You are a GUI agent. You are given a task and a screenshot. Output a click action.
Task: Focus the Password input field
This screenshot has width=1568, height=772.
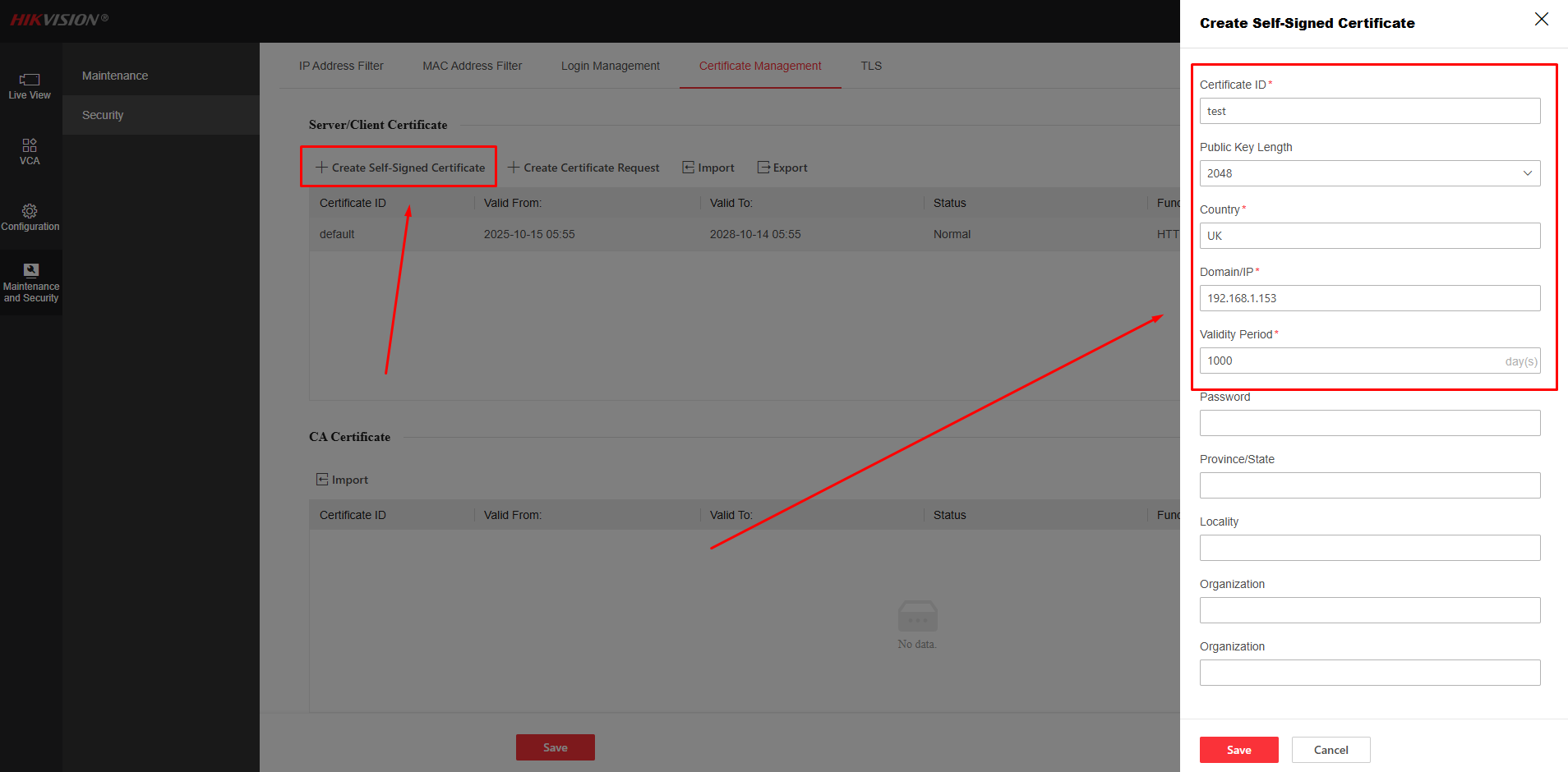1369,423
